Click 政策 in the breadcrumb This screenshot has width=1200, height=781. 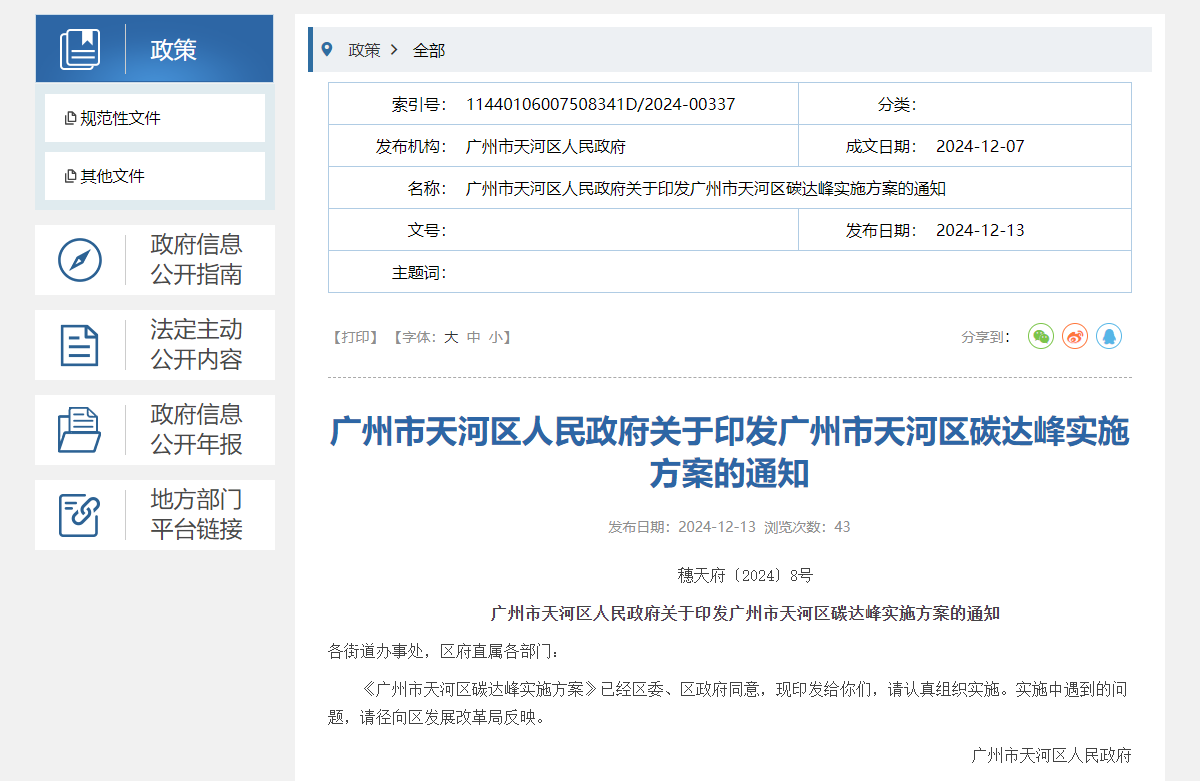coord(364,50)
